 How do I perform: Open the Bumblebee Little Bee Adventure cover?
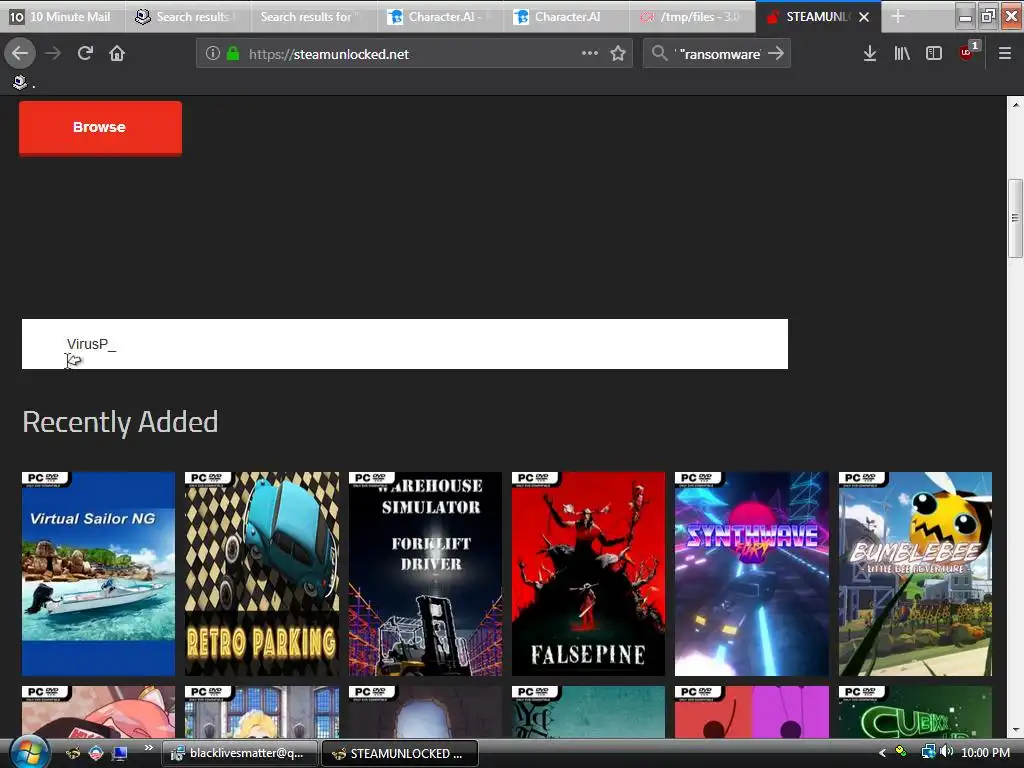coord(915,573)
